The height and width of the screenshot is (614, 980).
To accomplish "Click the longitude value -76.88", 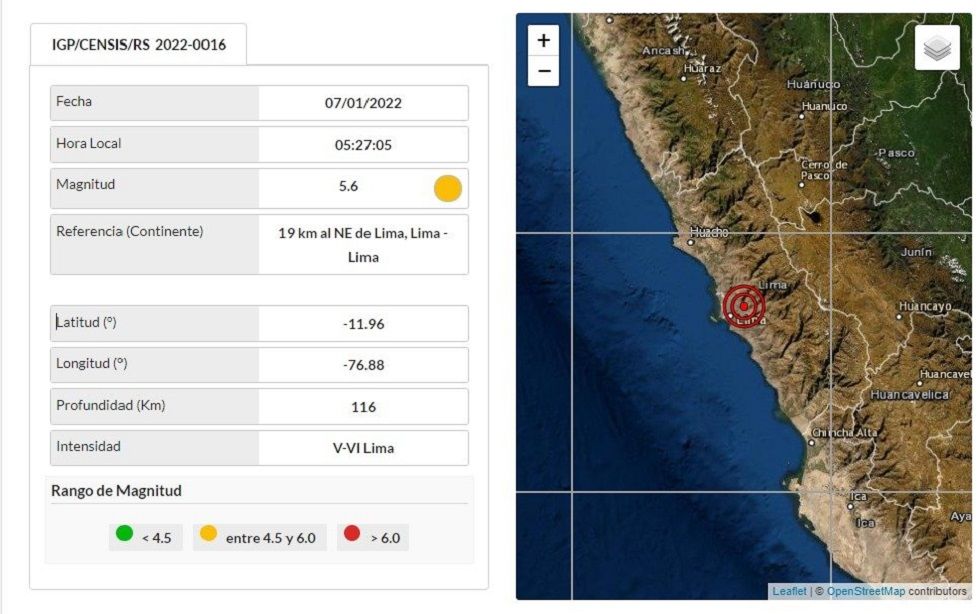I will click(x=363, y=365).
